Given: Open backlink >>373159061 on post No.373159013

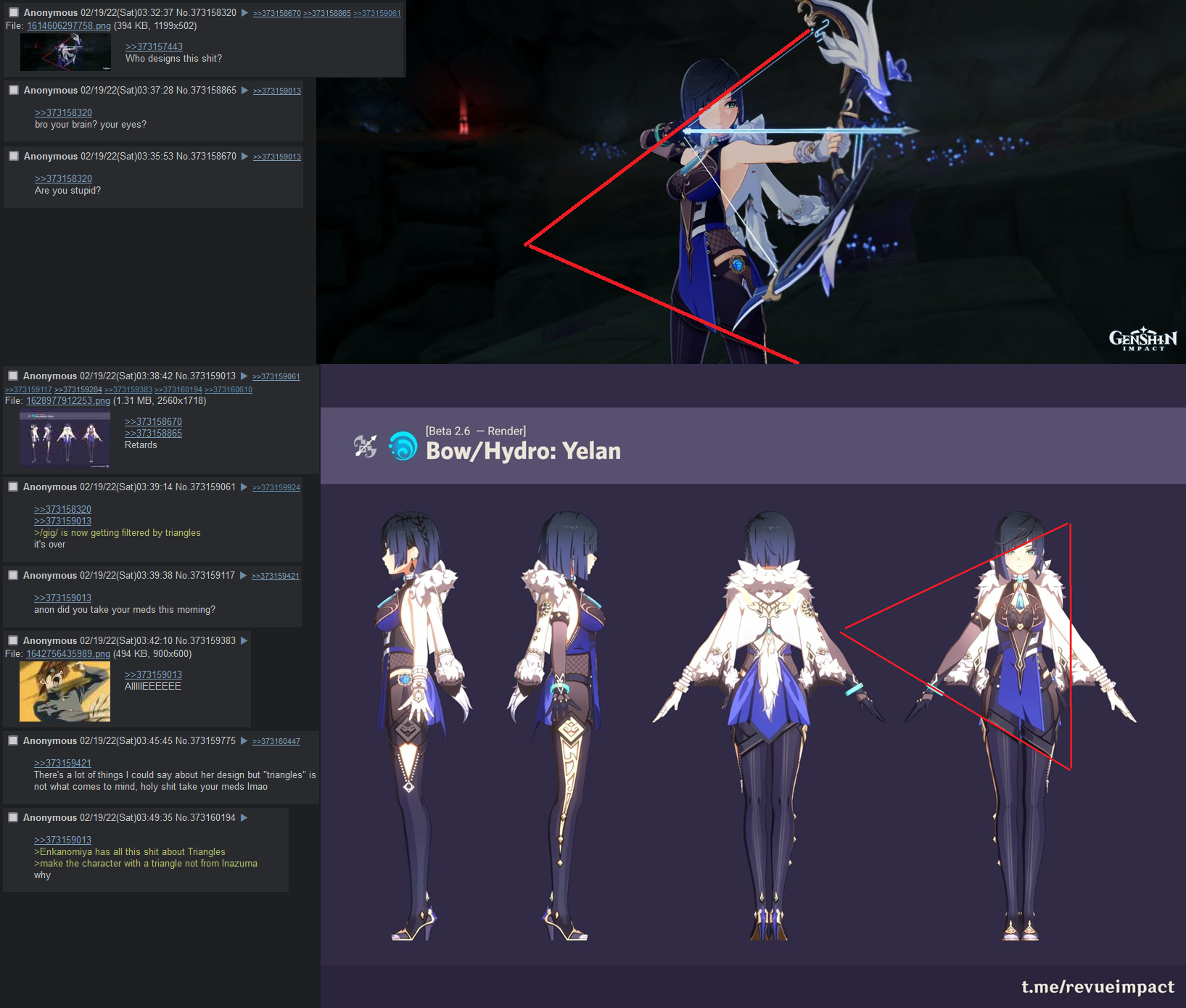Looking at the screenshot, I should [x=276, y=377].
